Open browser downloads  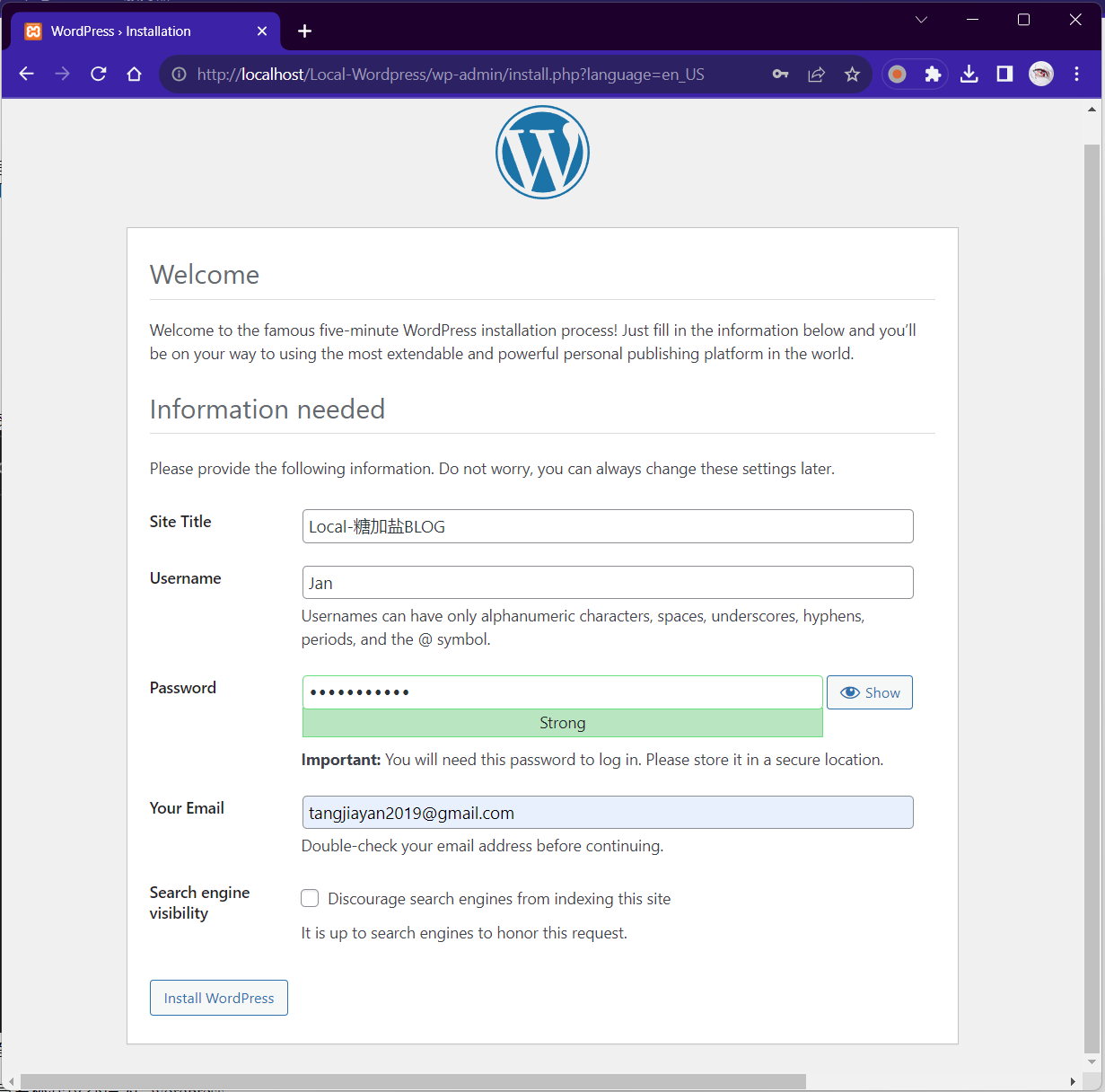(x=969, y=75)
